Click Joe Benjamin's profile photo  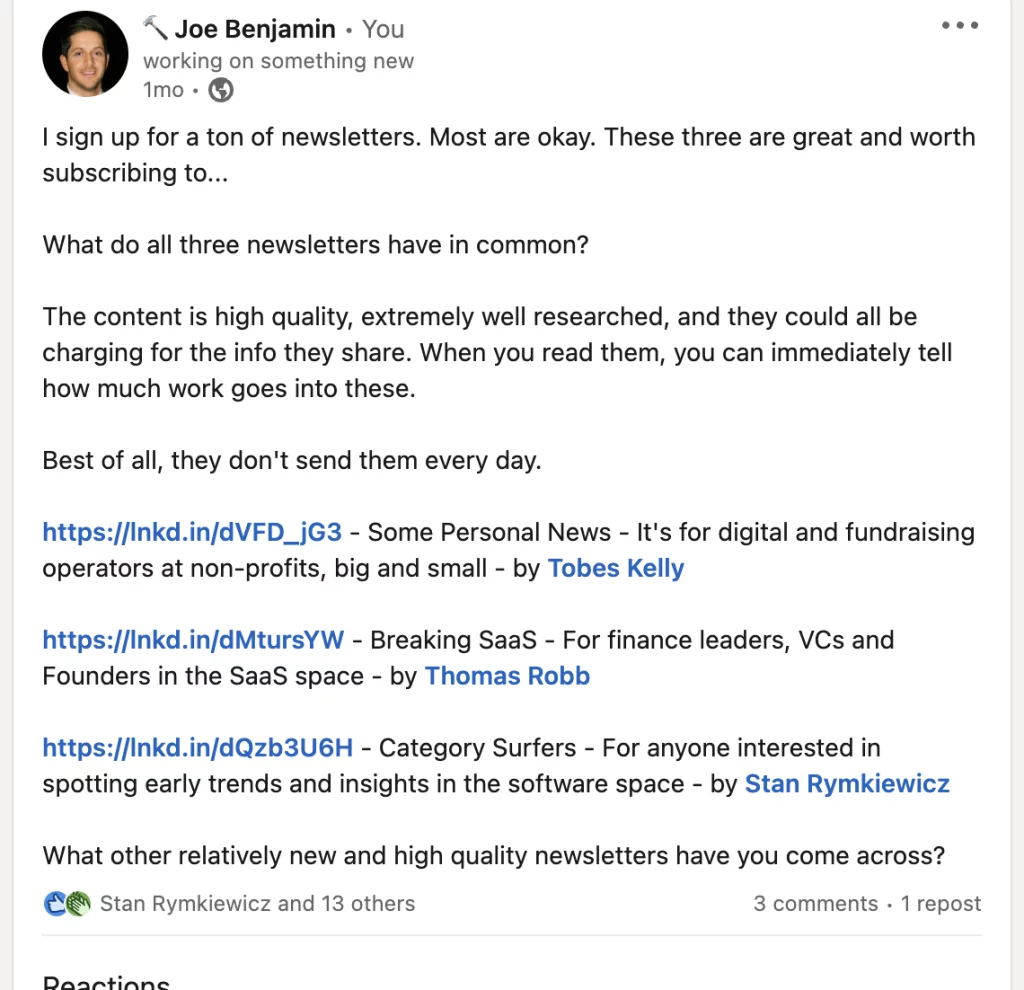click(85, 52)
